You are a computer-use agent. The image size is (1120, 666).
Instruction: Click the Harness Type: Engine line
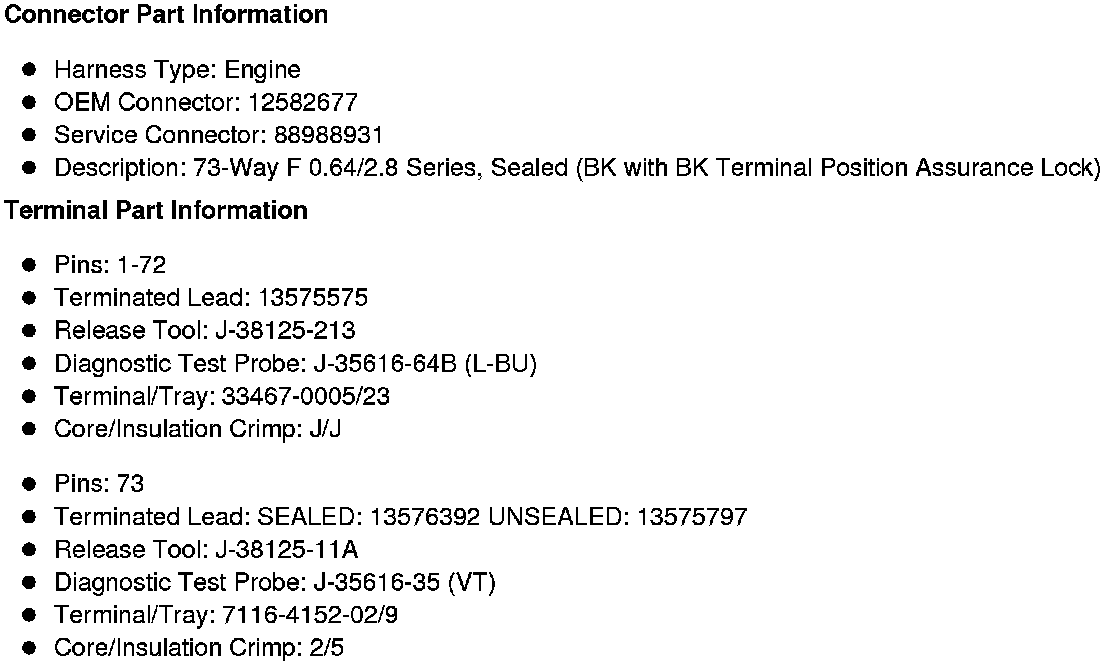177,70
